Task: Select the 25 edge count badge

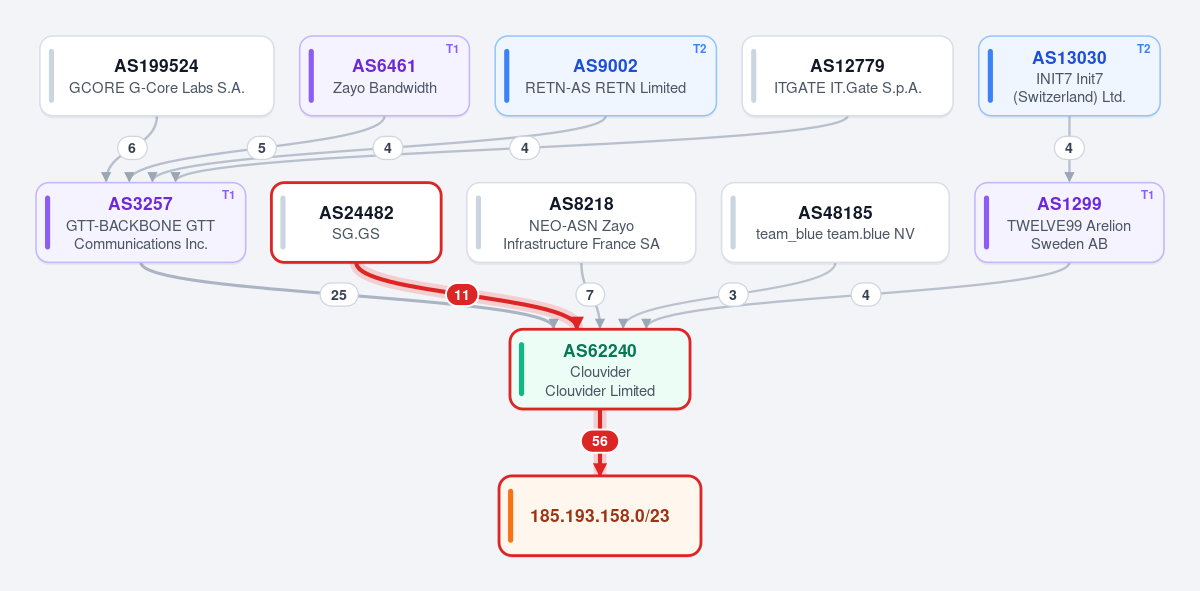Action: click(339, 295)
